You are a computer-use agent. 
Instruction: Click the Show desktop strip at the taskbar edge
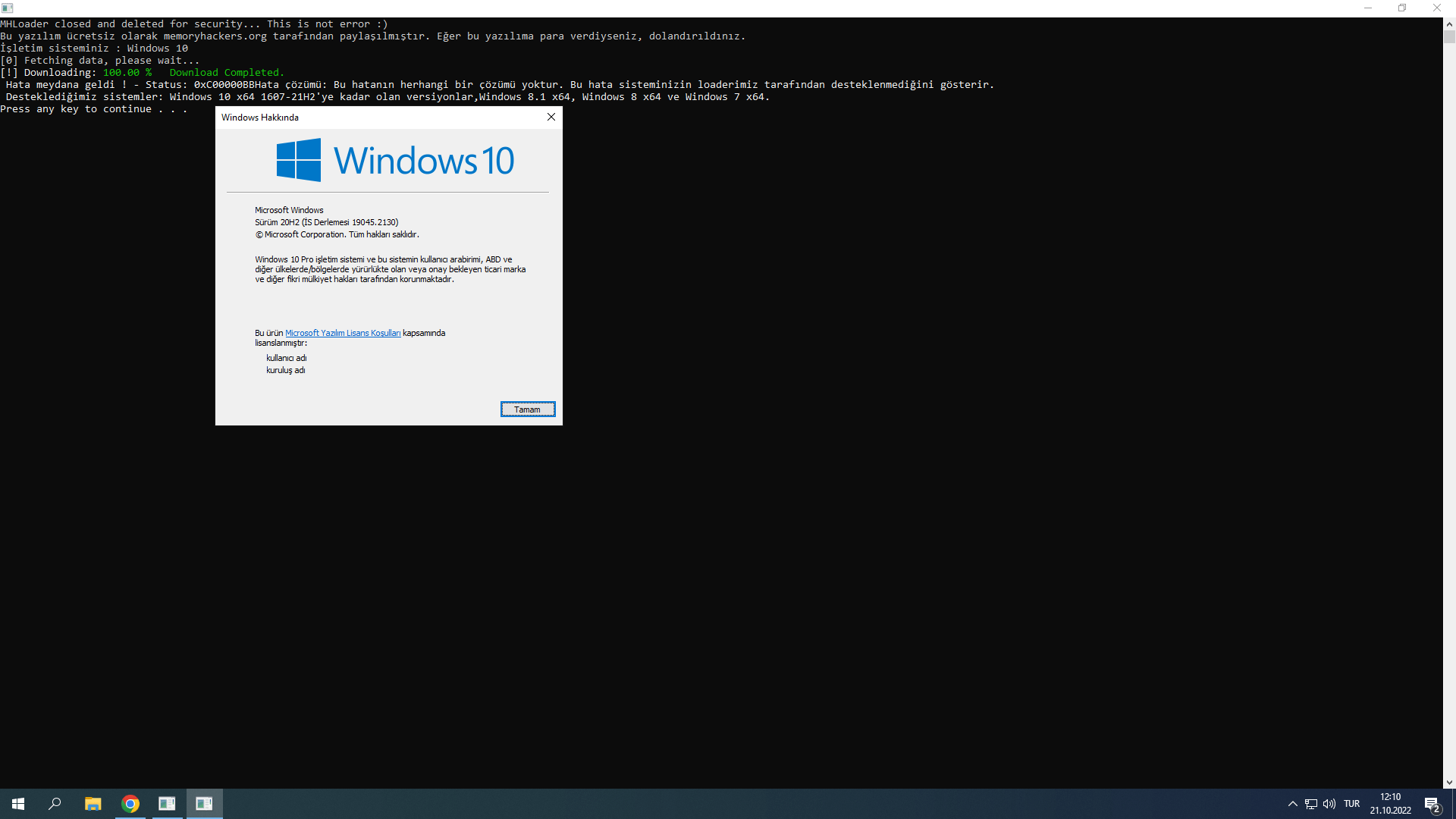[1454, 804]
